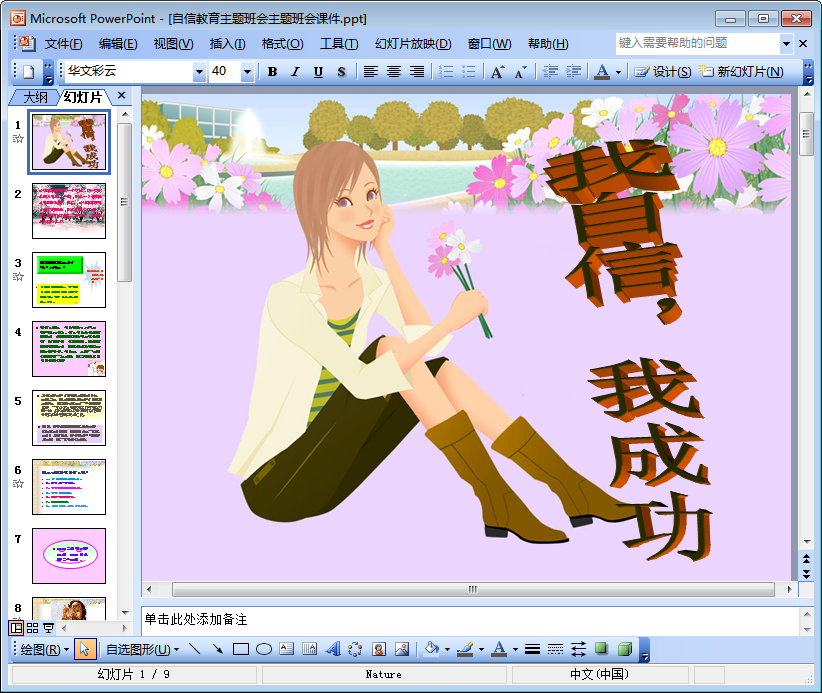
Task: Open the 插入 menu
Action: coord(228,44)
